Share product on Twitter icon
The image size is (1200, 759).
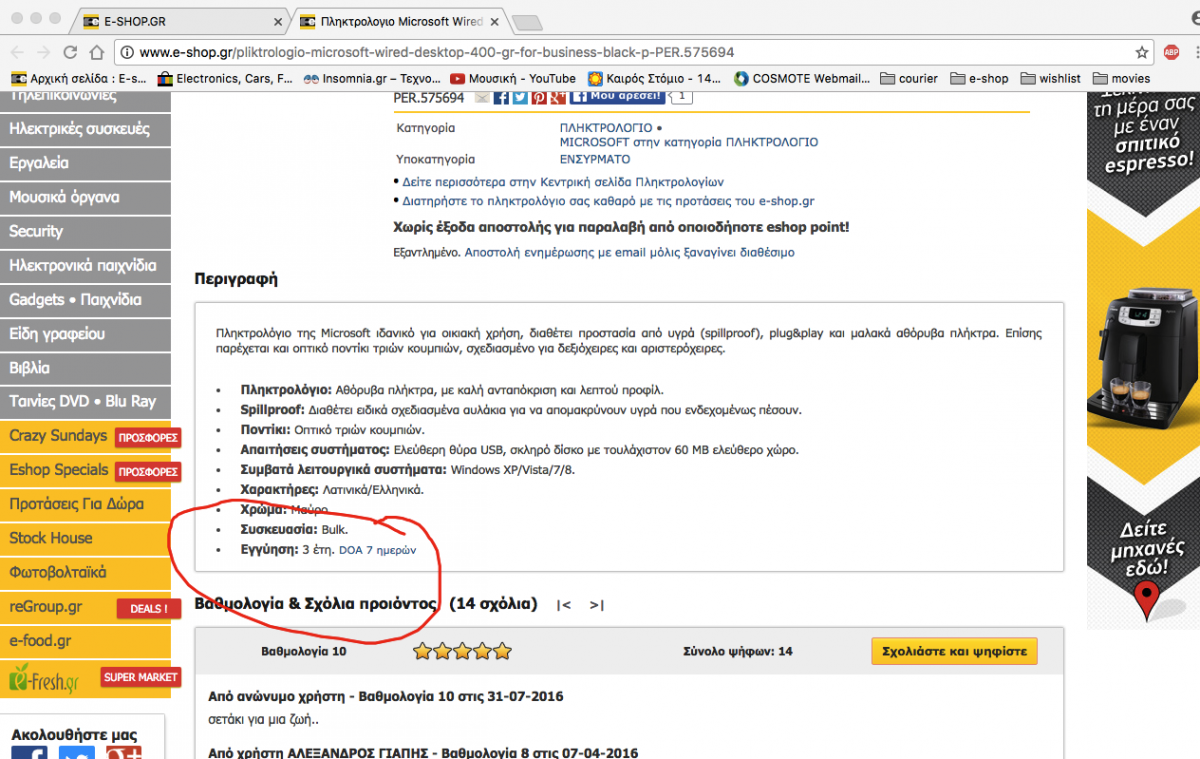[x=520, y=97]
